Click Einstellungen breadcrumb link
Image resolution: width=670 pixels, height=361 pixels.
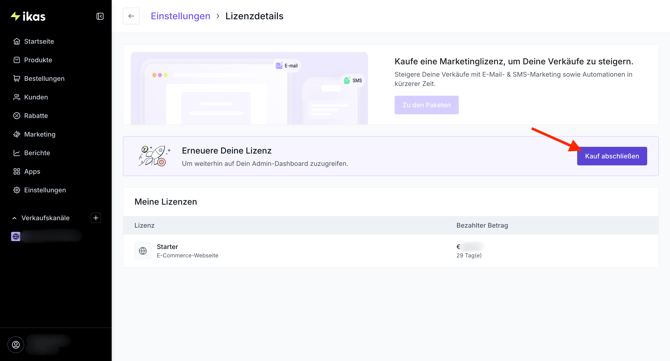(x=180, y=16)
